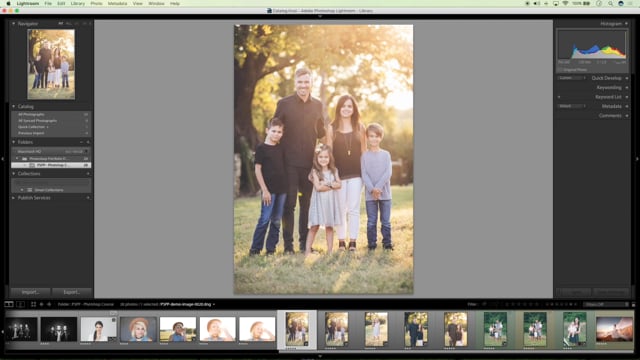The height and width of the screenshot is (360, 640).
Task: Click the Macintosh HD volume row
Action: pyautogui.click(x=51, y=151)
